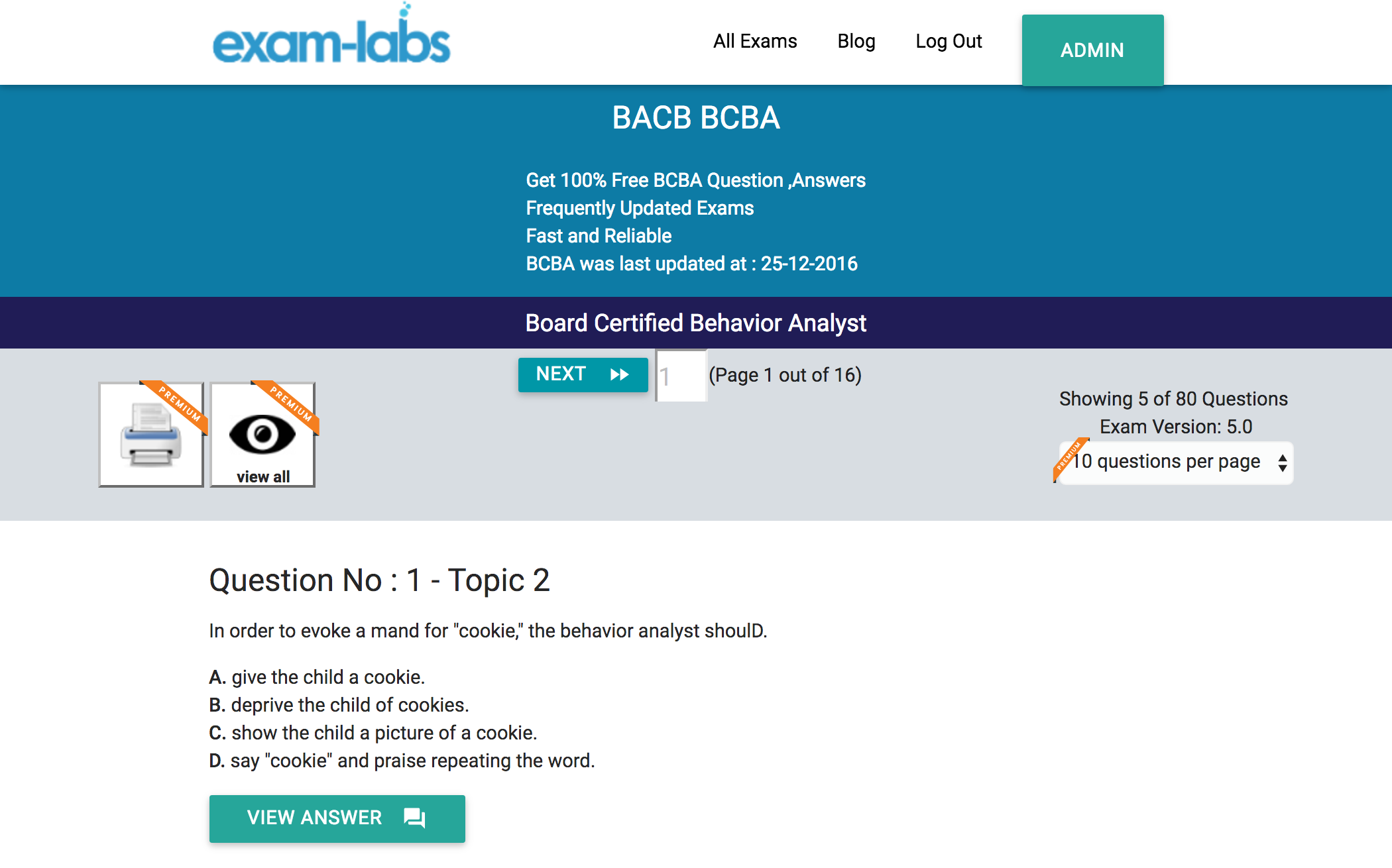Click the 'view all' label text

(x=263, y=476)
